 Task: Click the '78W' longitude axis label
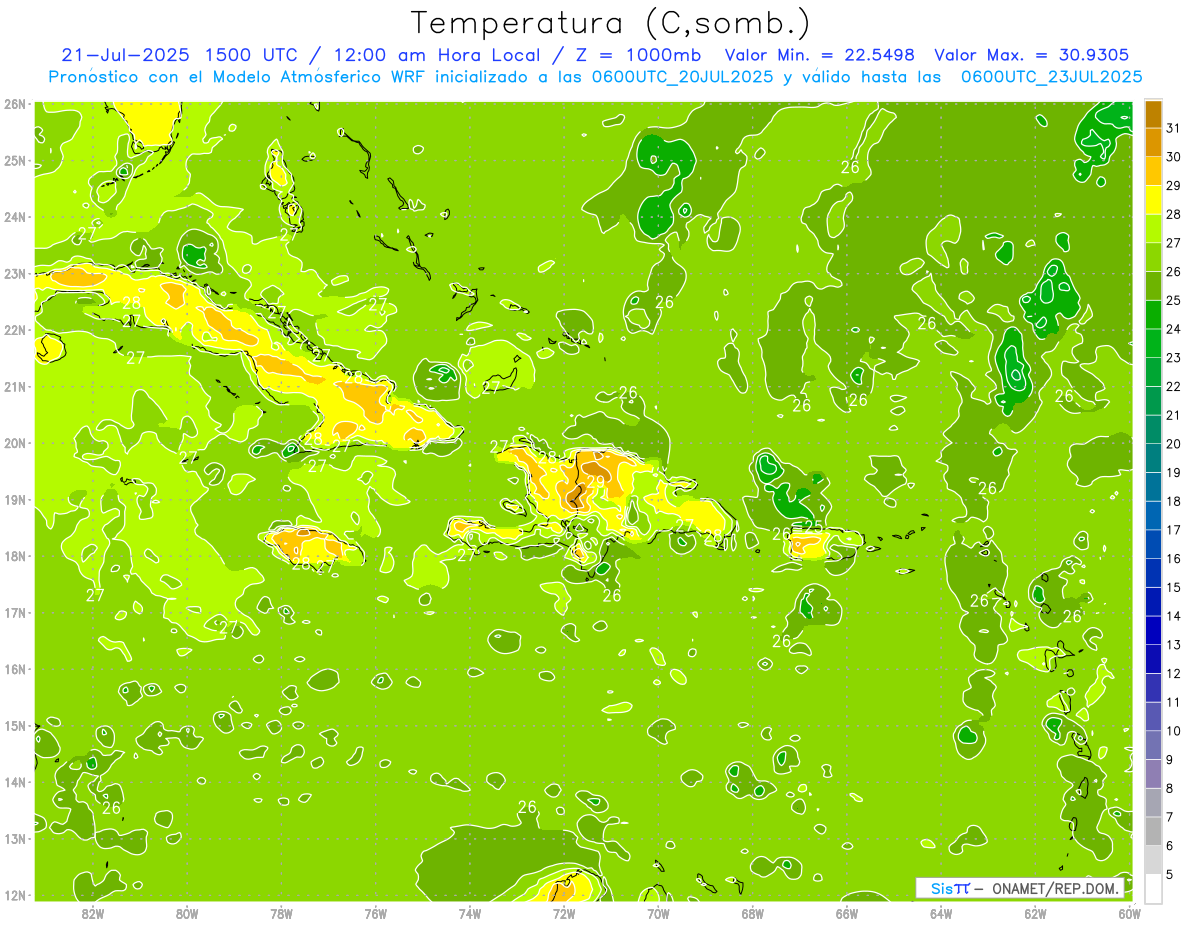coord(281,913)
